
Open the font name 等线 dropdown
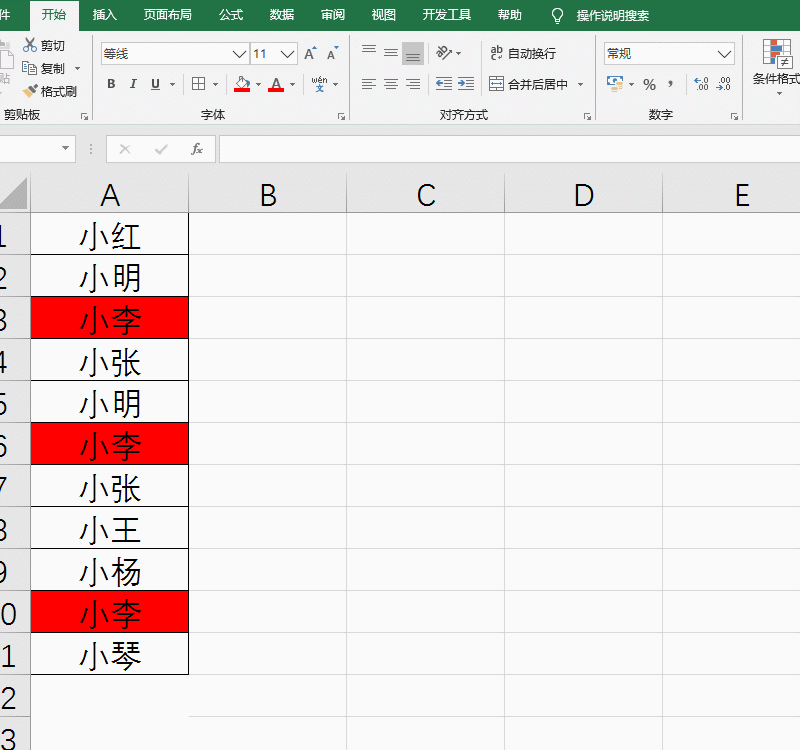[239, 54]
